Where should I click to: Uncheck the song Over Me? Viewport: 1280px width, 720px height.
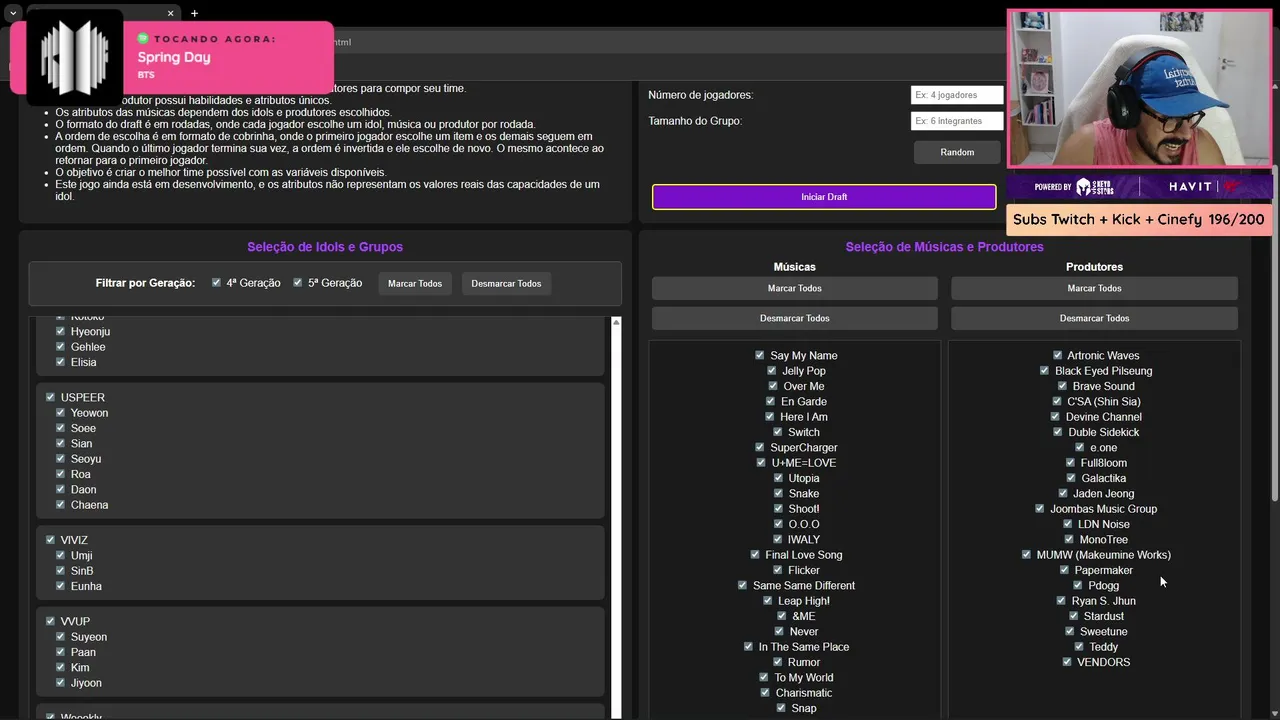(773, 386)
